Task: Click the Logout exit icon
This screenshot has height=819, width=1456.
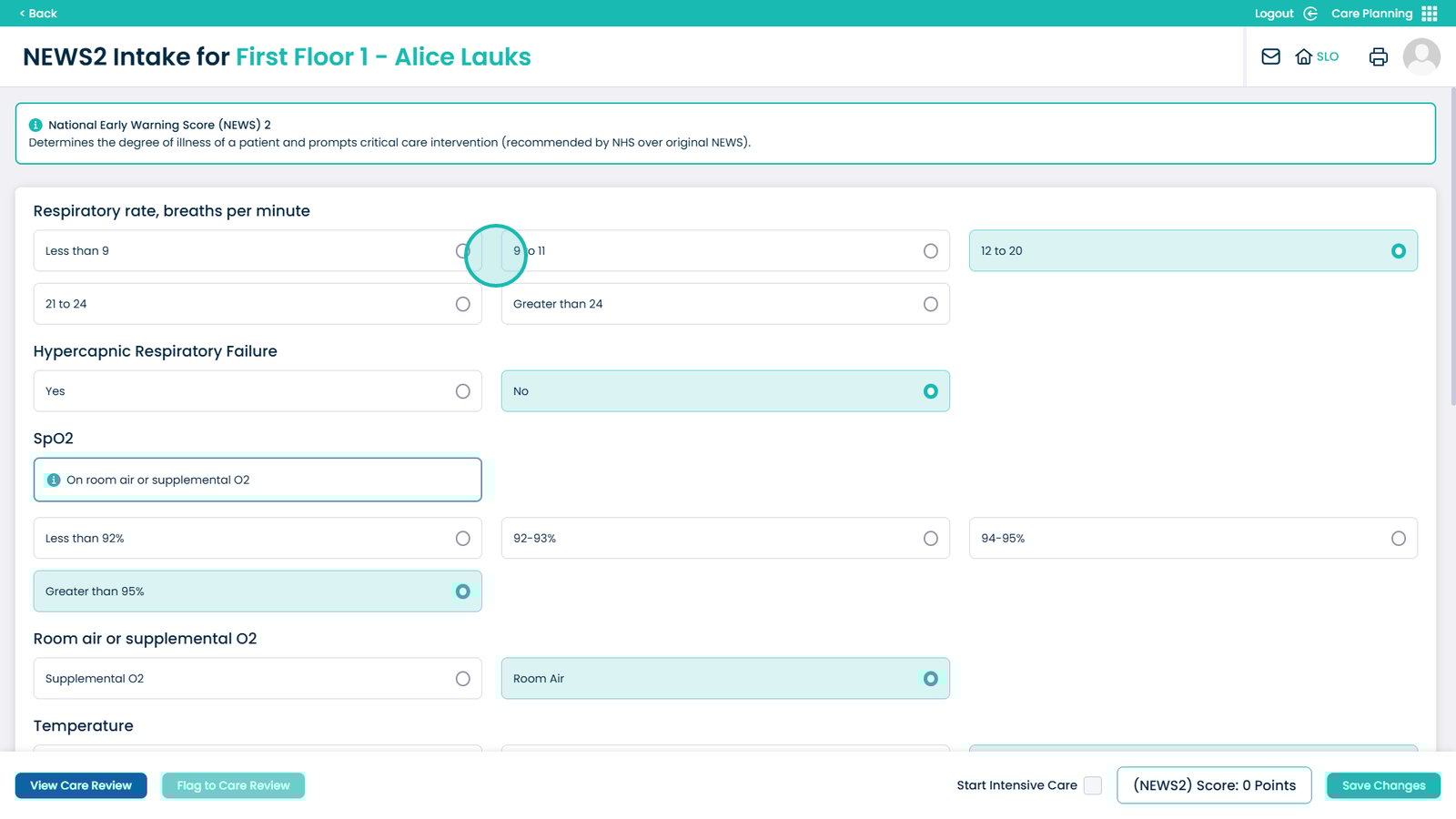Action: 1310,14
